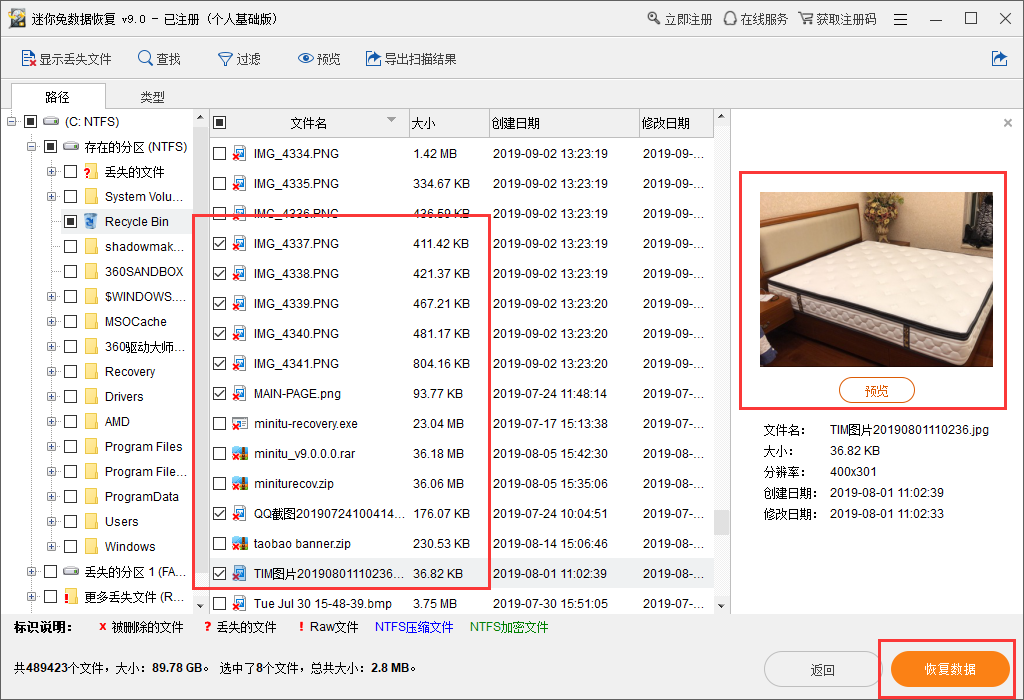Sort by the file name (文件名) column header
This screenshot has width=1024, height=700.
point(308,123)
